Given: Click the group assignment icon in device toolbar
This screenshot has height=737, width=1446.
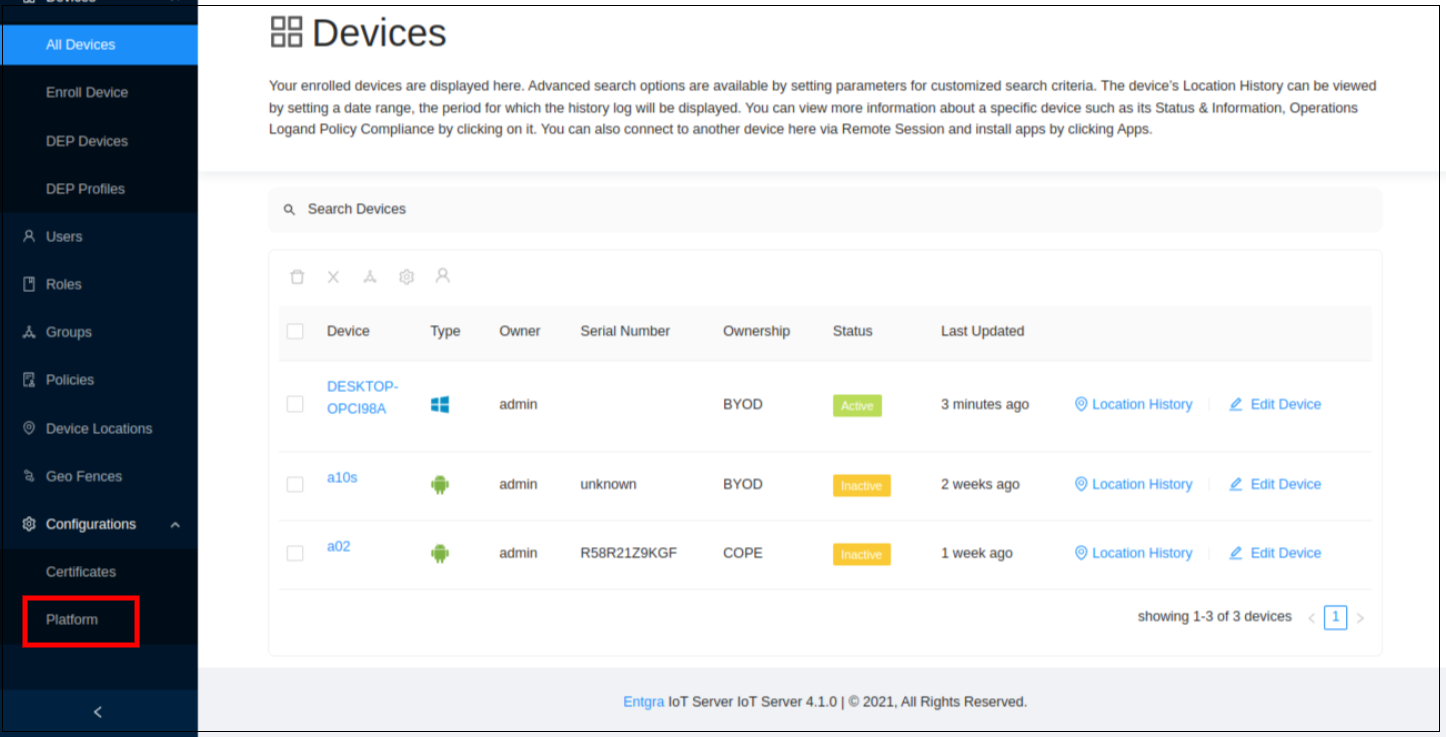Looking at the screenshot, I should [x=370, y=277].
